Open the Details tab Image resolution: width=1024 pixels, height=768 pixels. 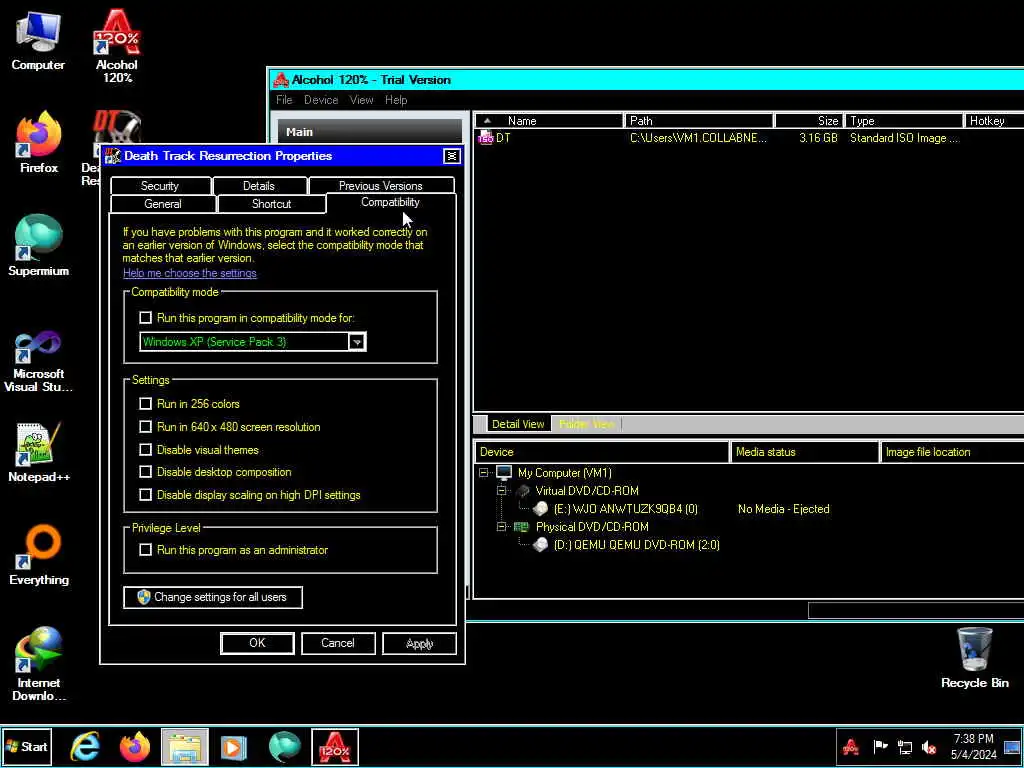(x=259, y=186)
